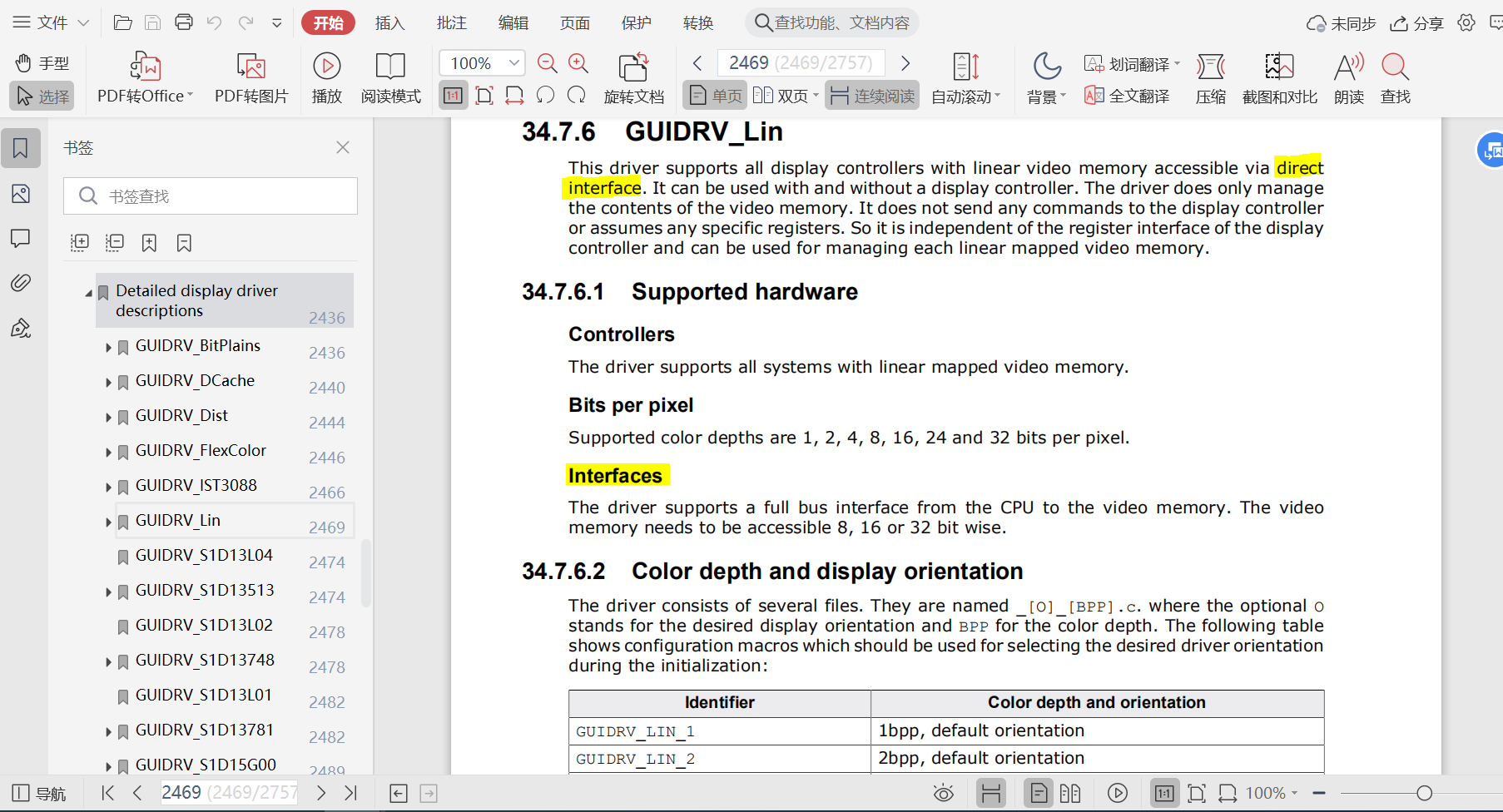Open the 保护 tab
This screenshot has height=812, width=1503.
pos(637,22)
